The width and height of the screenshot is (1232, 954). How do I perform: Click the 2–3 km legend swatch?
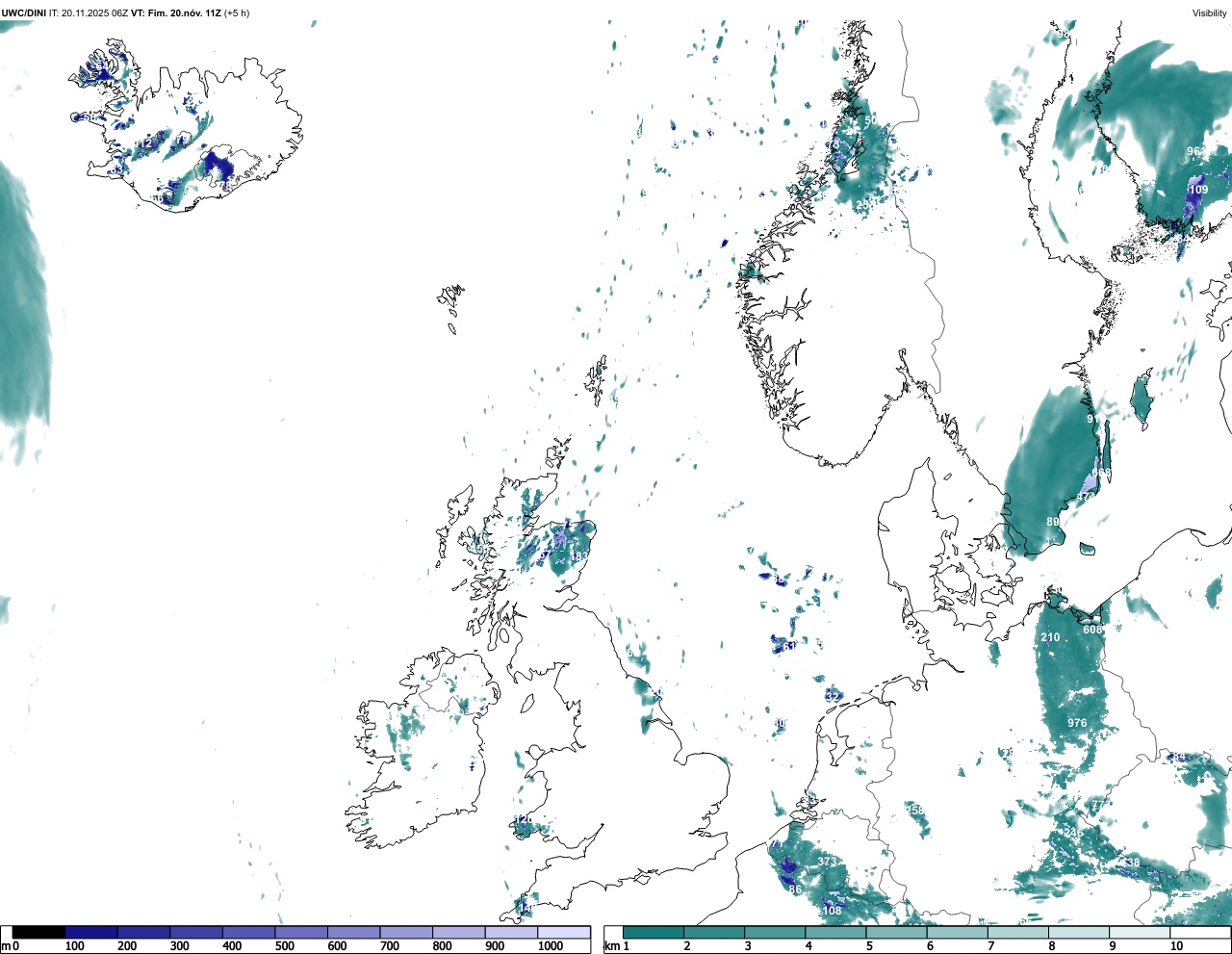(714, 932)
